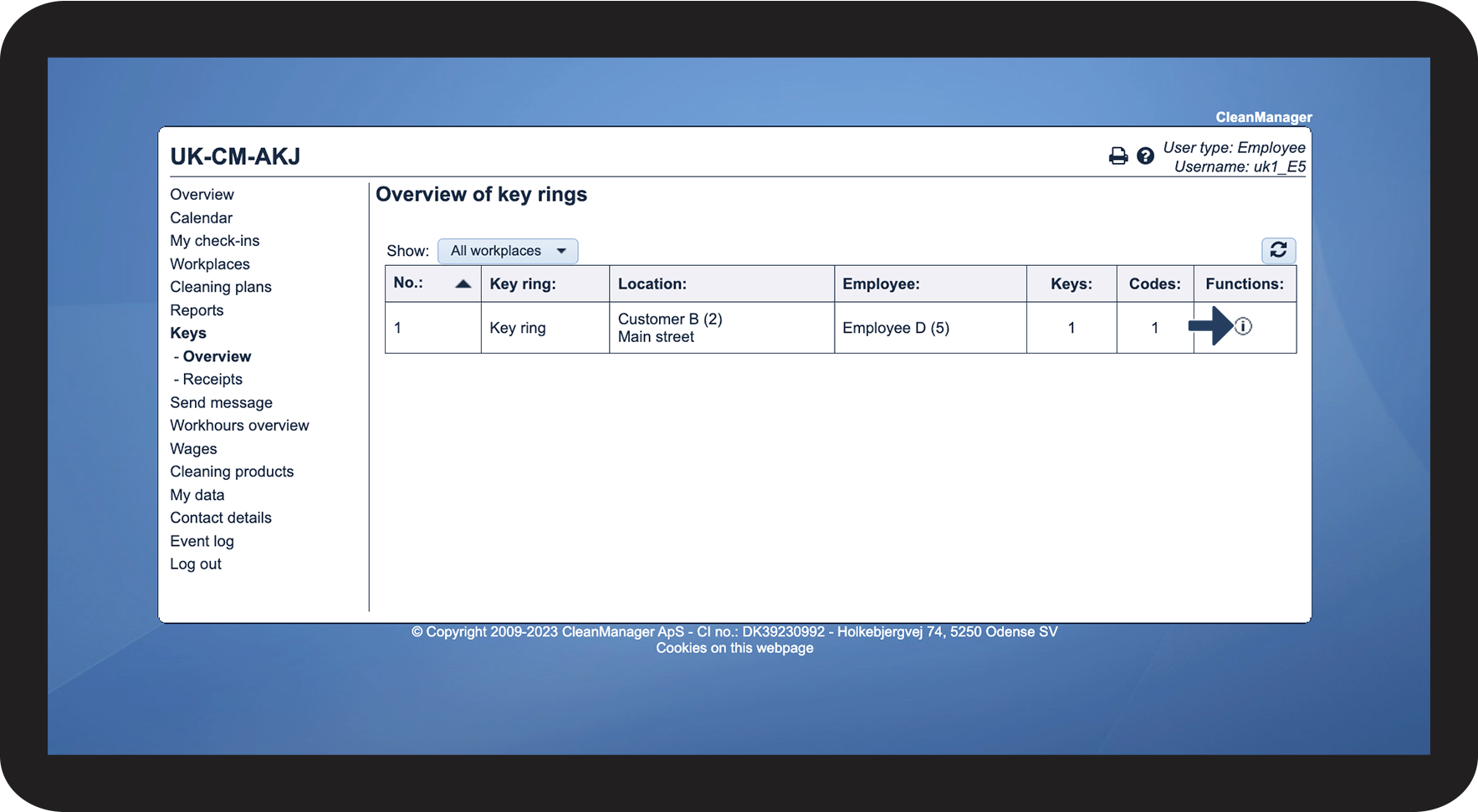
Task: Open info for Key ring row
Action: (1244, 327)
